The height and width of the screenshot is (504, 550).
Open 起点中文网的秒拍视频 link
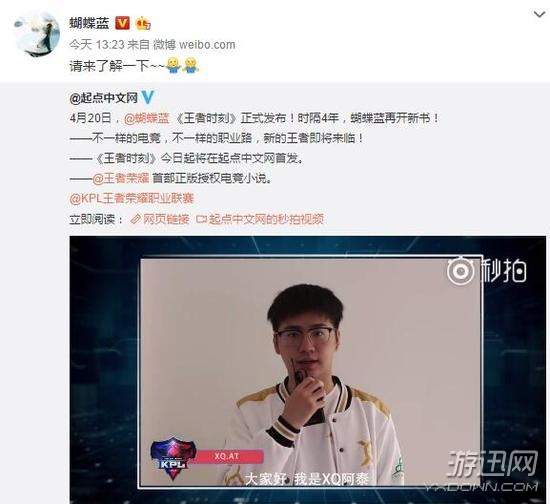tap(266, 219)
